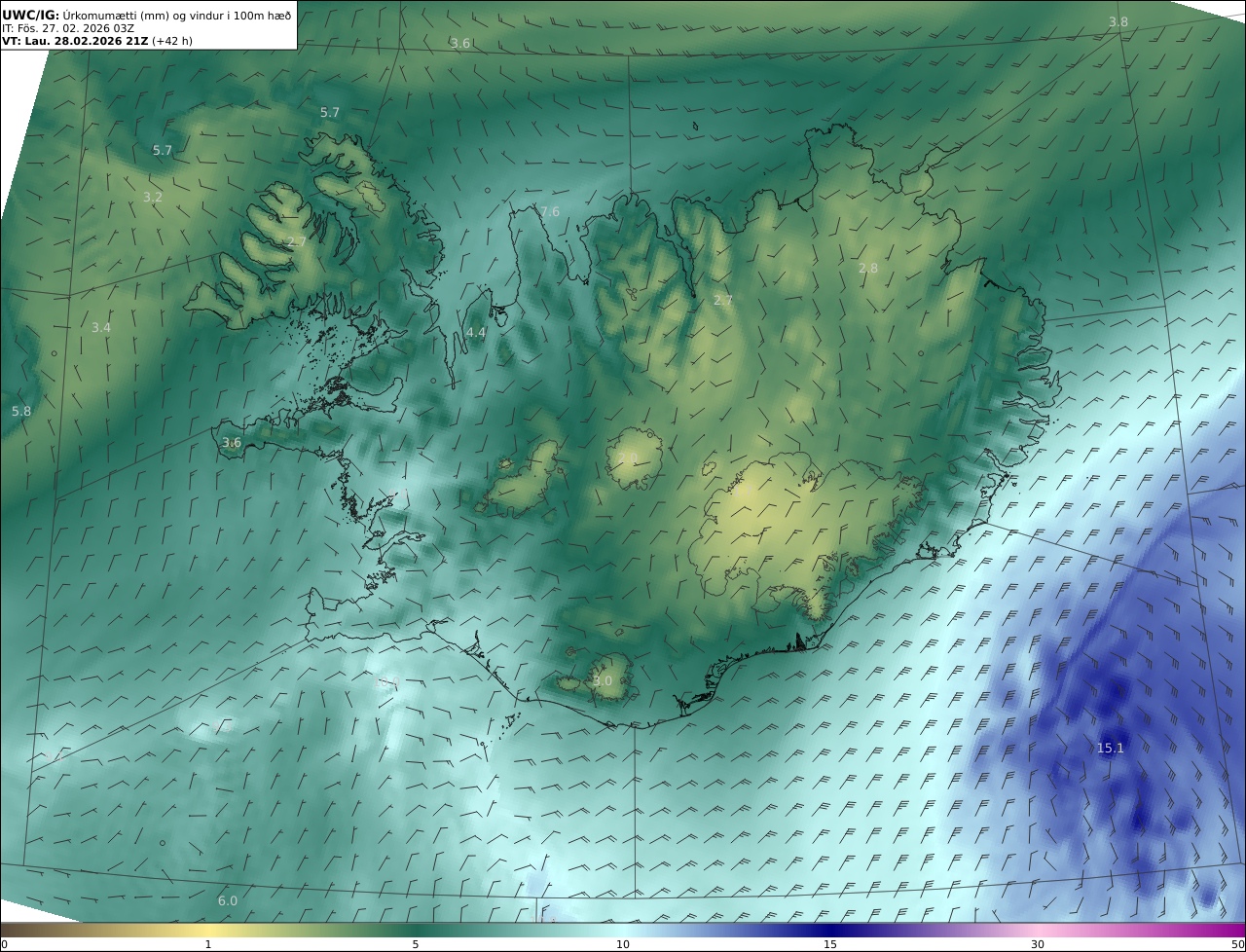Click the 3.2 value label in the northwest
The width and height of the screenshot is (1246, 952).
click(153, 197)
